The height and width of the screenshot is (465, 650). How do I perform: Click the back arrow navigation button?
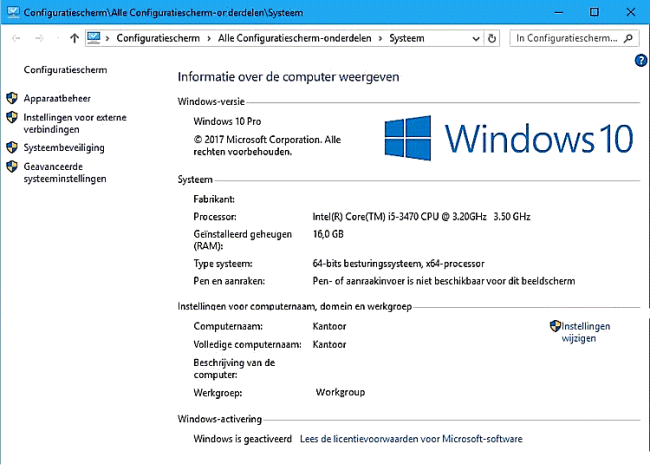coord(16,39)
